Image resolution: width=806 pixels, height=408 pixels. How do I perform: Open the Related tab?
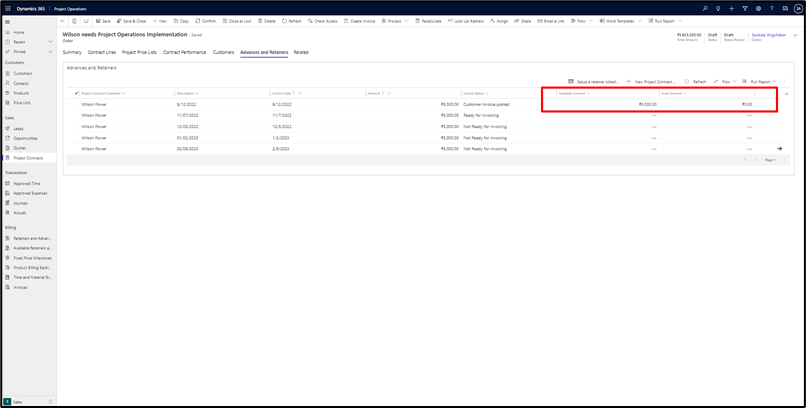coord(300,52)
